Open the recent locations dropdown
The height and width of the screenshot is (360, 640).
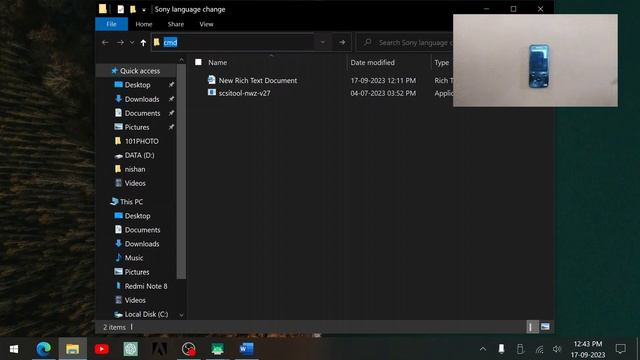tap(132, 42)
